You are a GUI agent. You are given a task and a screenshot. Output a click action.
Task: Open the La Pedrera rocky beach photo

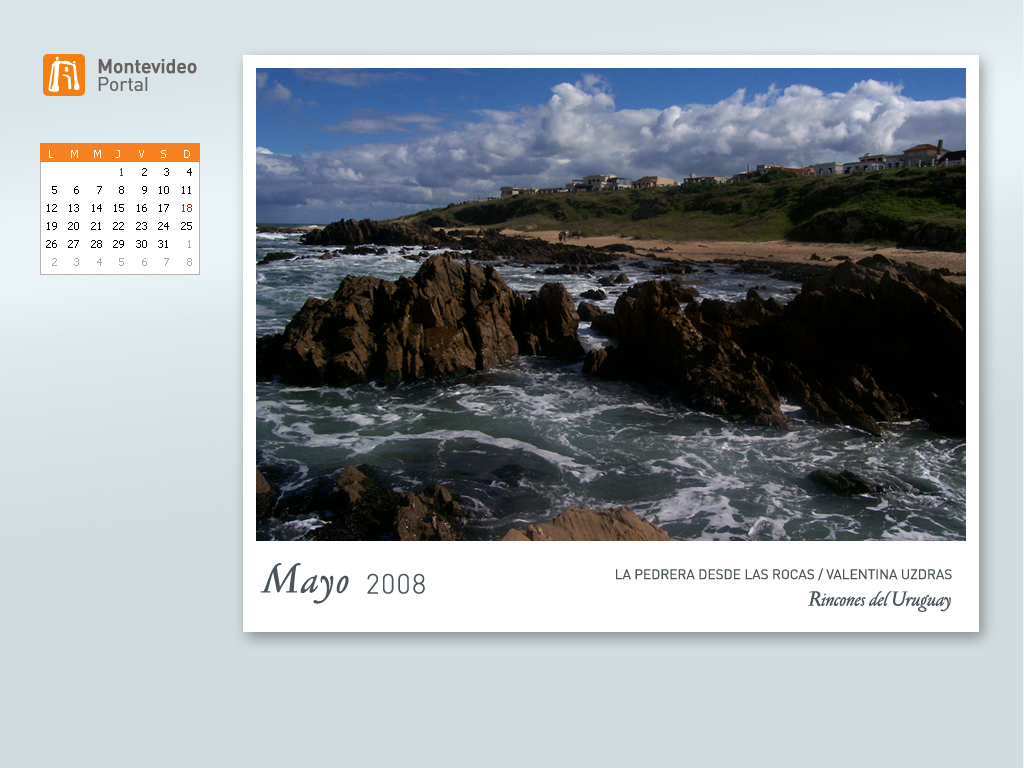click(x=610, y=304)
